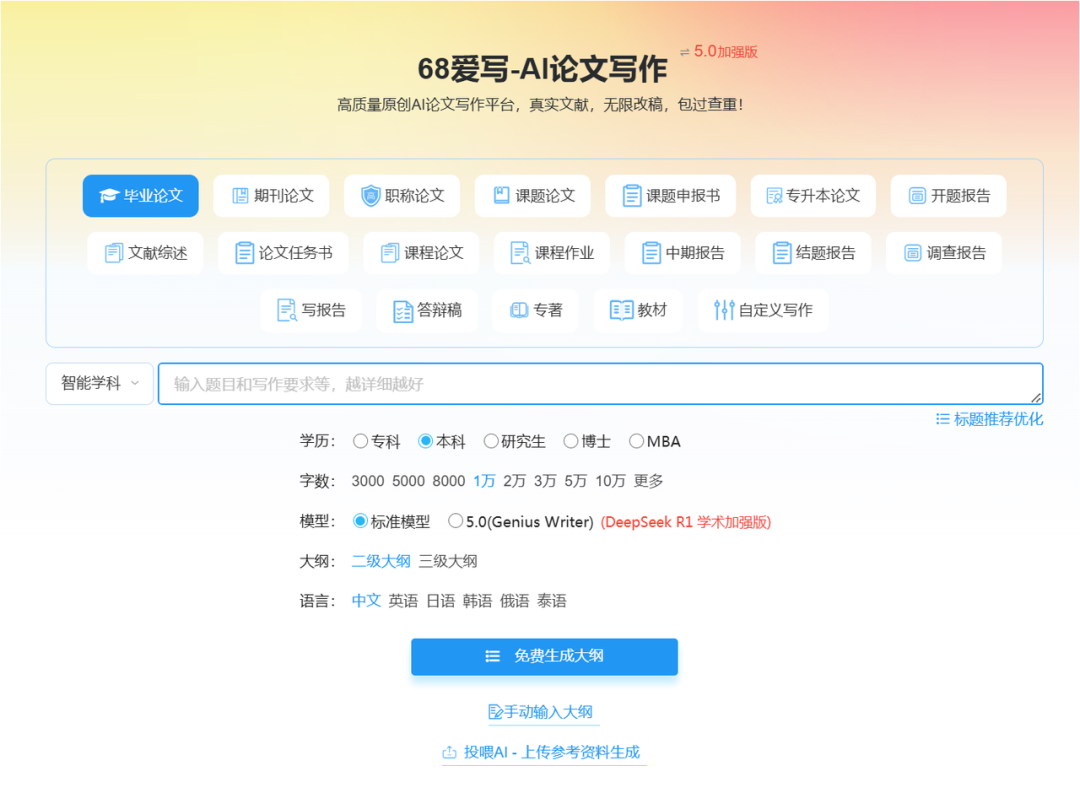Click the icon beside 调查报告
Screen dimensions: 1080x793
(913, 253)
